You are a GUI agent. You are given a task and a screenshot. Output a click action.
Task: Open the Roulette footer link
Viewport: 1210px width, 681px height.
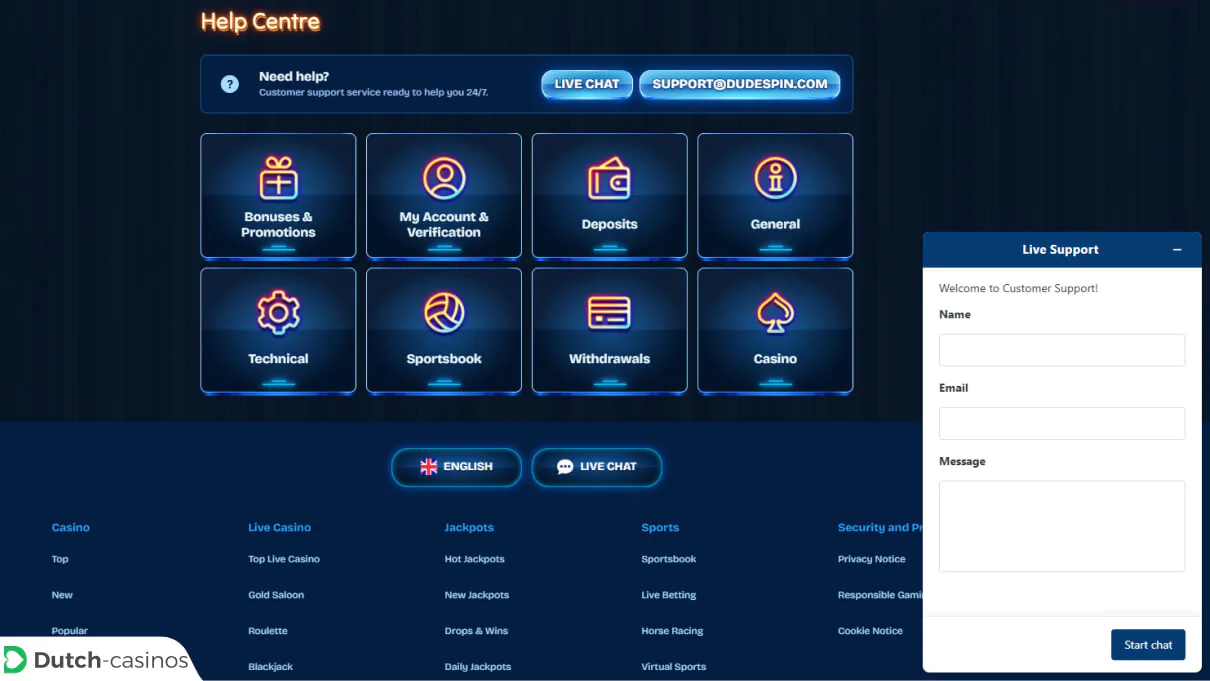[x=268, y=631]
